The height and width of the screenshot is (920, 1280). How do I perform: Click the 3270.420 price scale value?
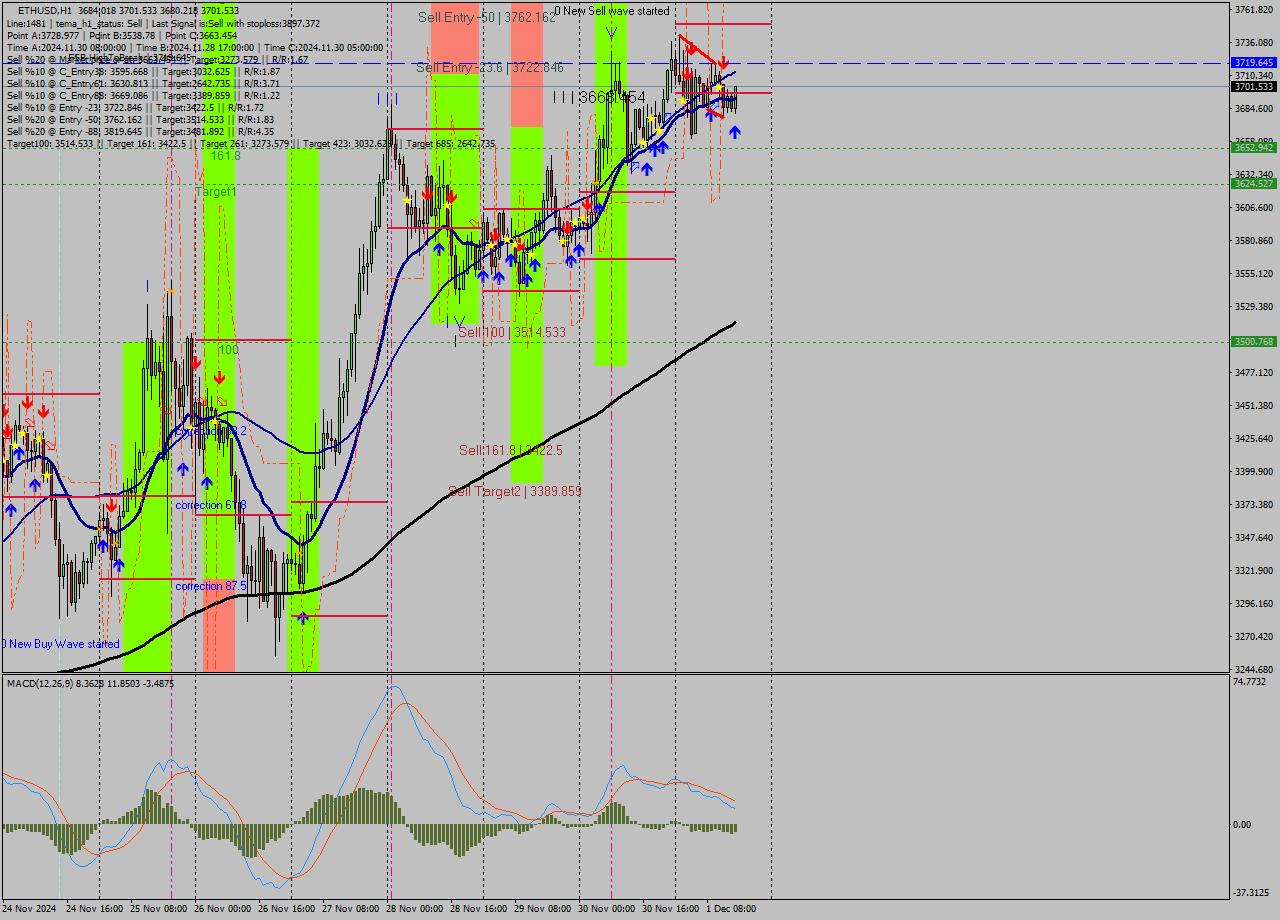pos(1254,636)
